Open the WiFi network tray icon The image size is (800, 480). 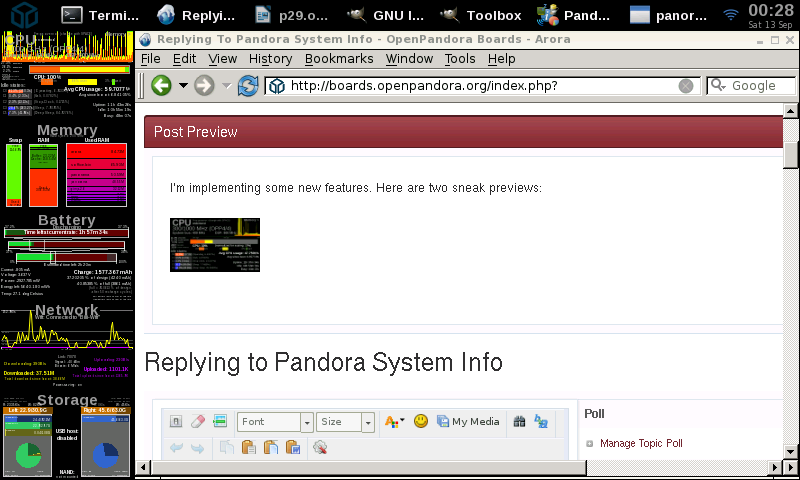pos(732,15)
